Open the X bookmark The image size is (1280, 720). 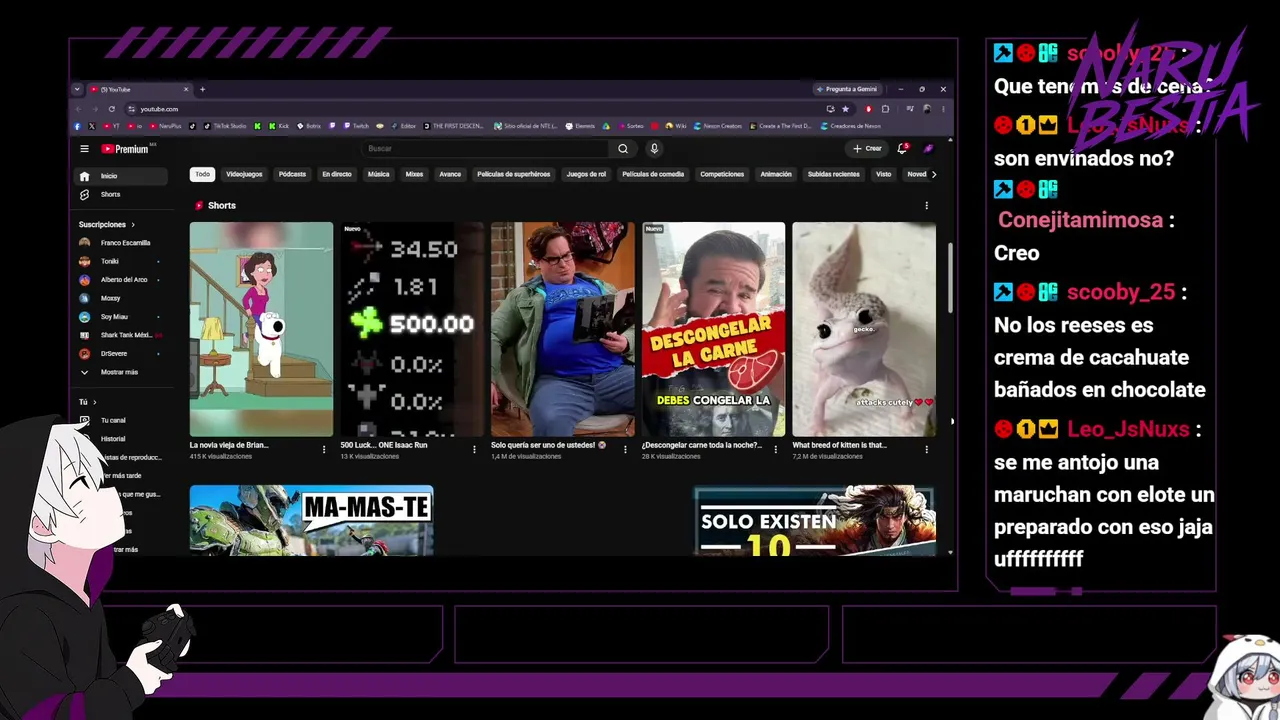point(91,126)
